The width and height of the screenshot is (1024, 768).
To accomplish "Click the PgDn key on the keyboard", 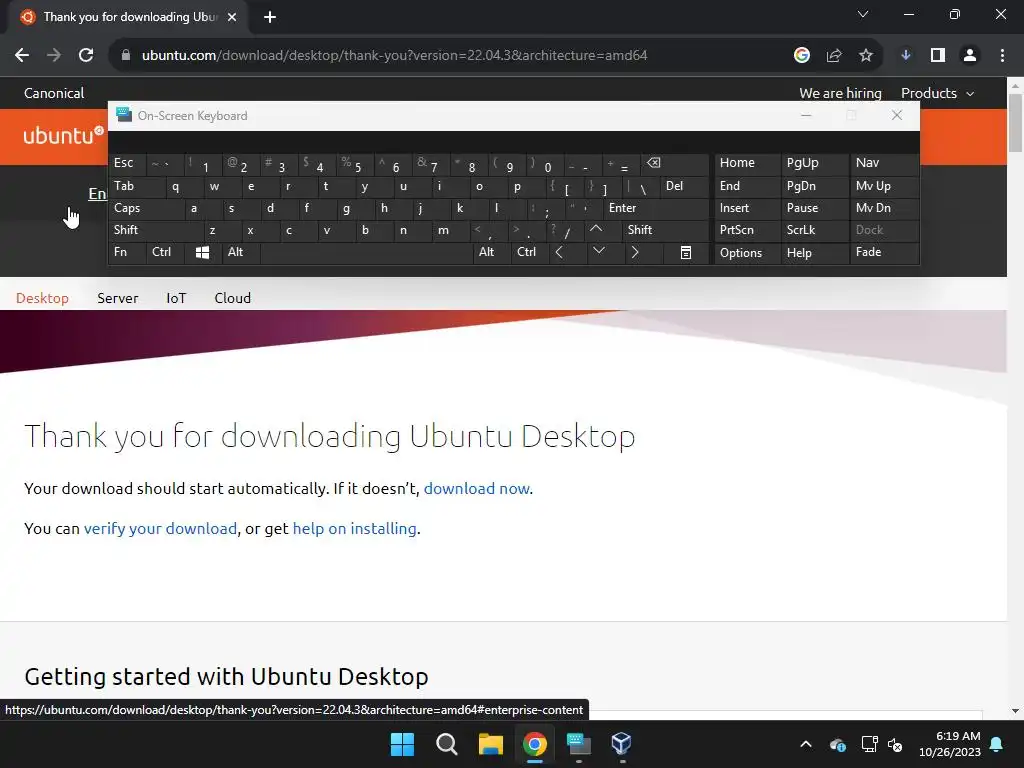I will point(815,187).
